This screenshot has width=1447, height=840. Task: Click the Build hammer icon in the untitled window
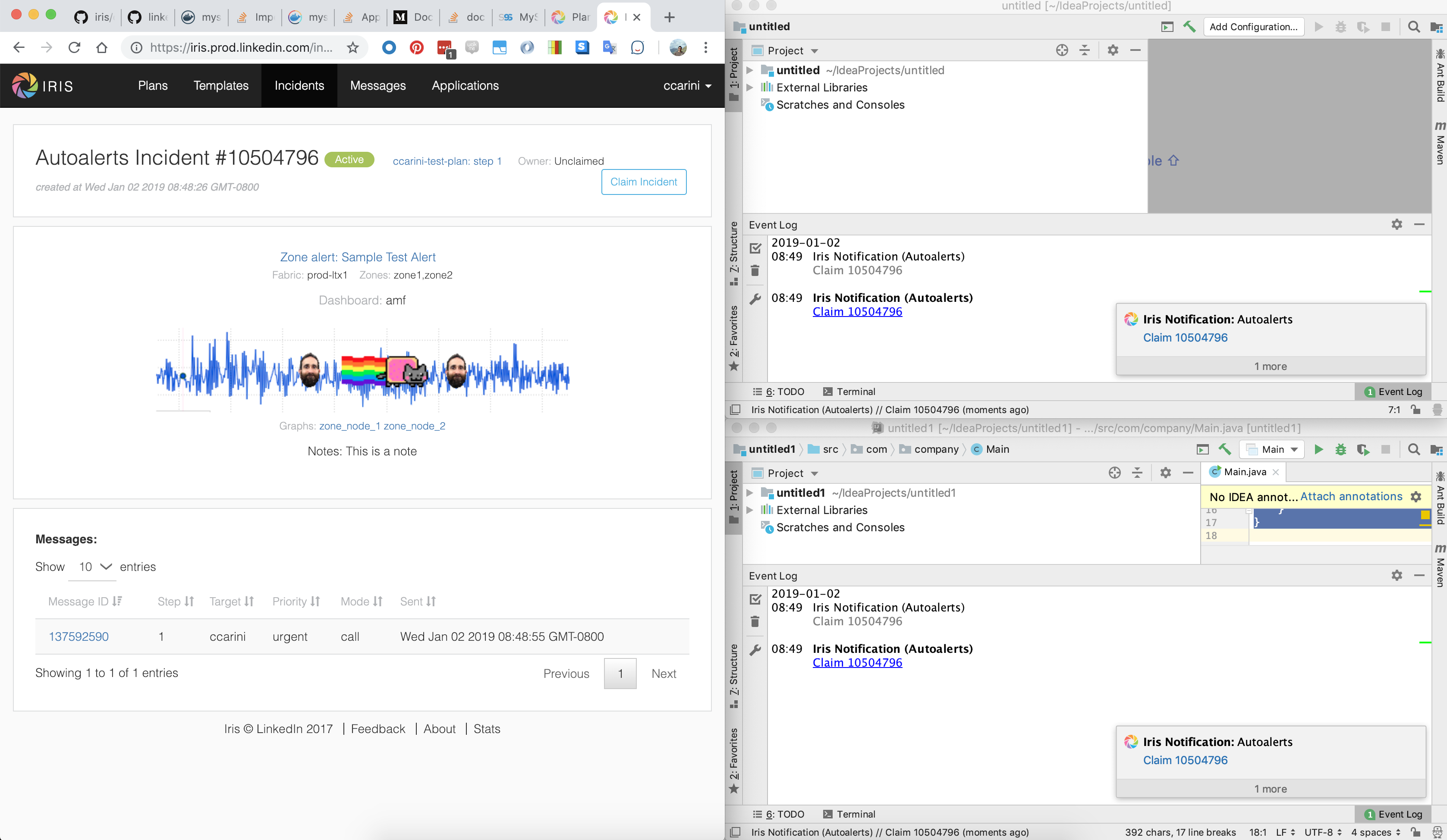coord(1190,27)
